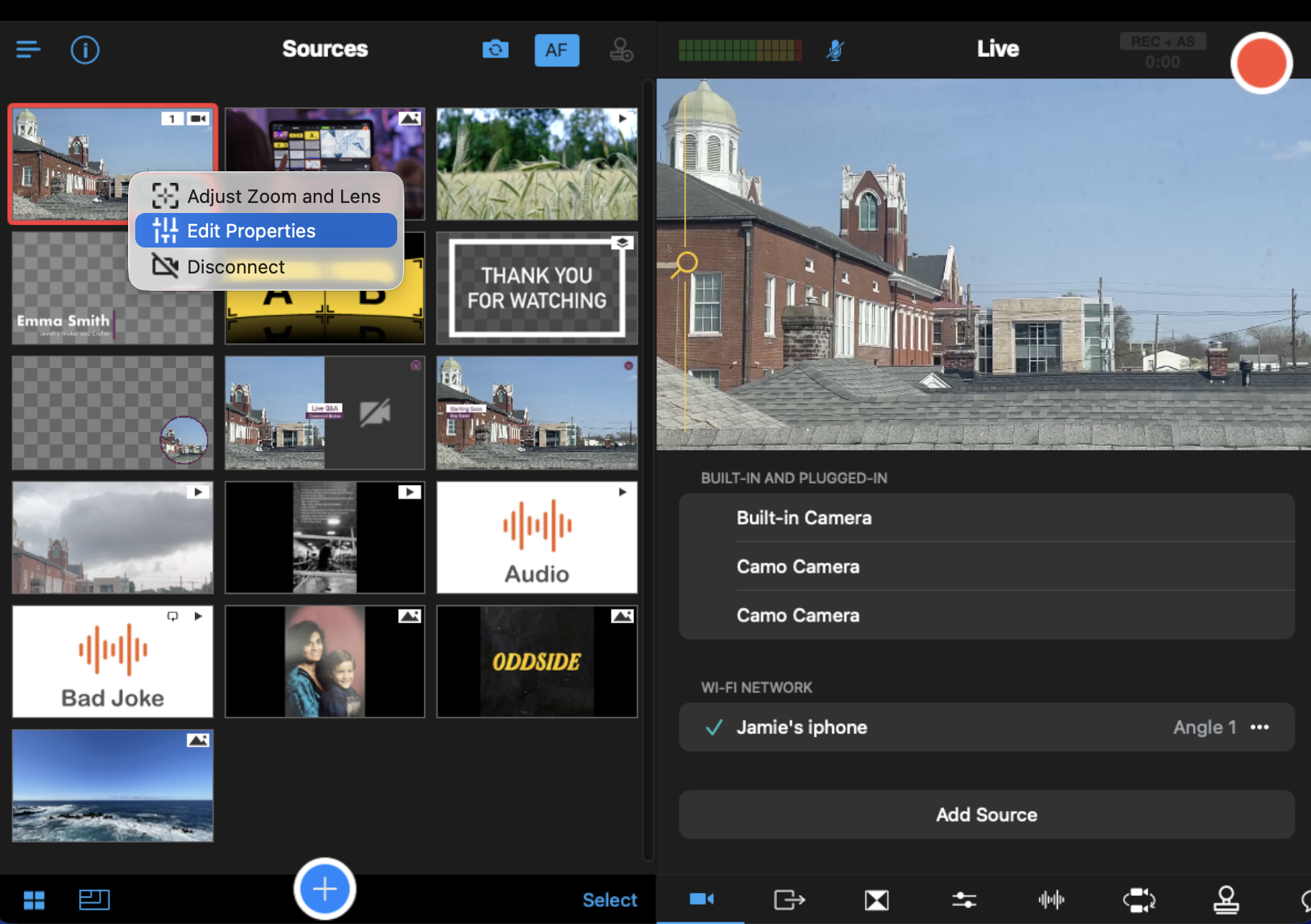Select the Live Q&A split-screen source
The width and height of the screenshot is (1311, 924).
tap(325, 412)
